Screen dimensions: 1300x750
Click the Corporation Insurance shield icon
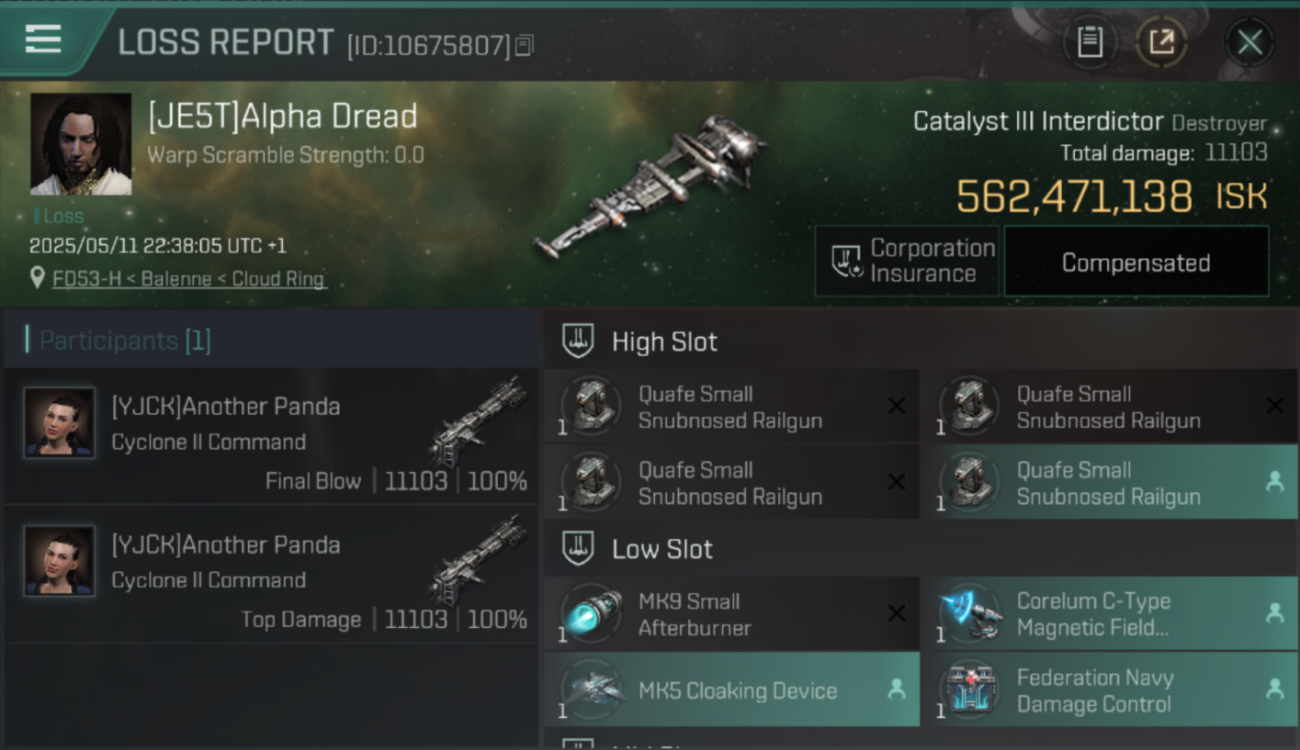[x=846, y=262]
